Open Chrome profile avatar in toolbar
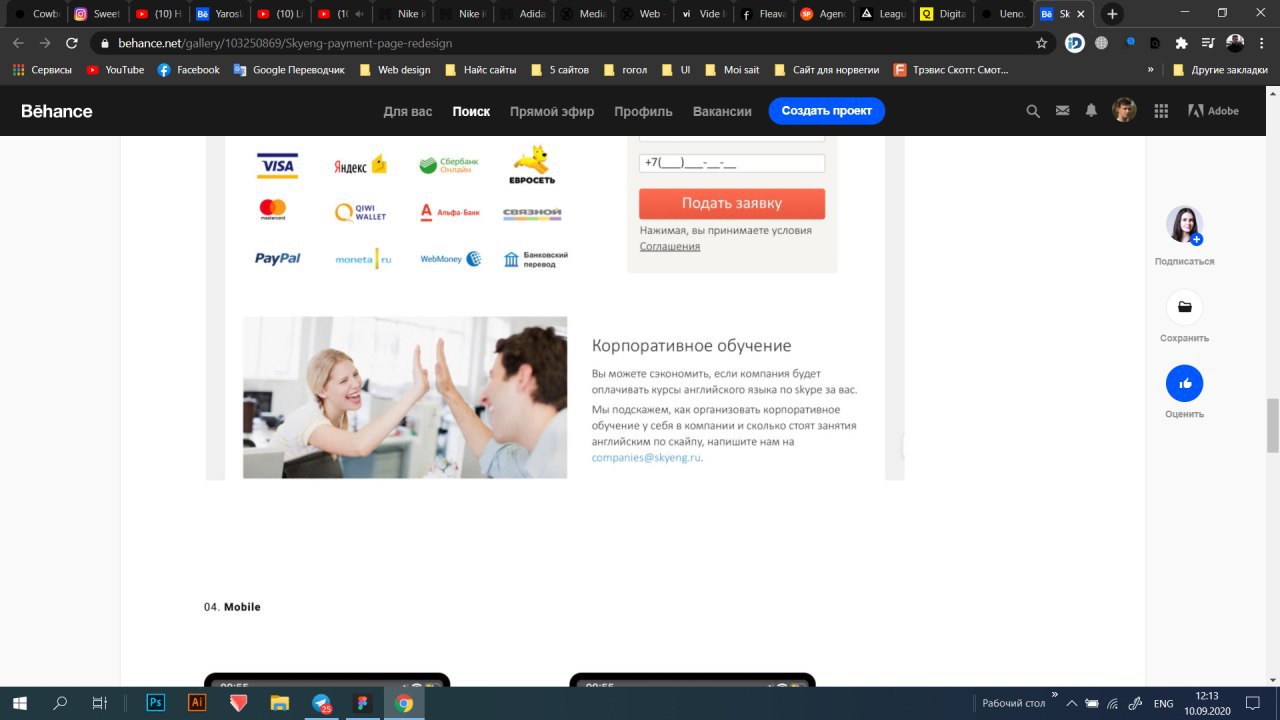Viewport: 1280px width, 720px height. [x=1235, y=43]
